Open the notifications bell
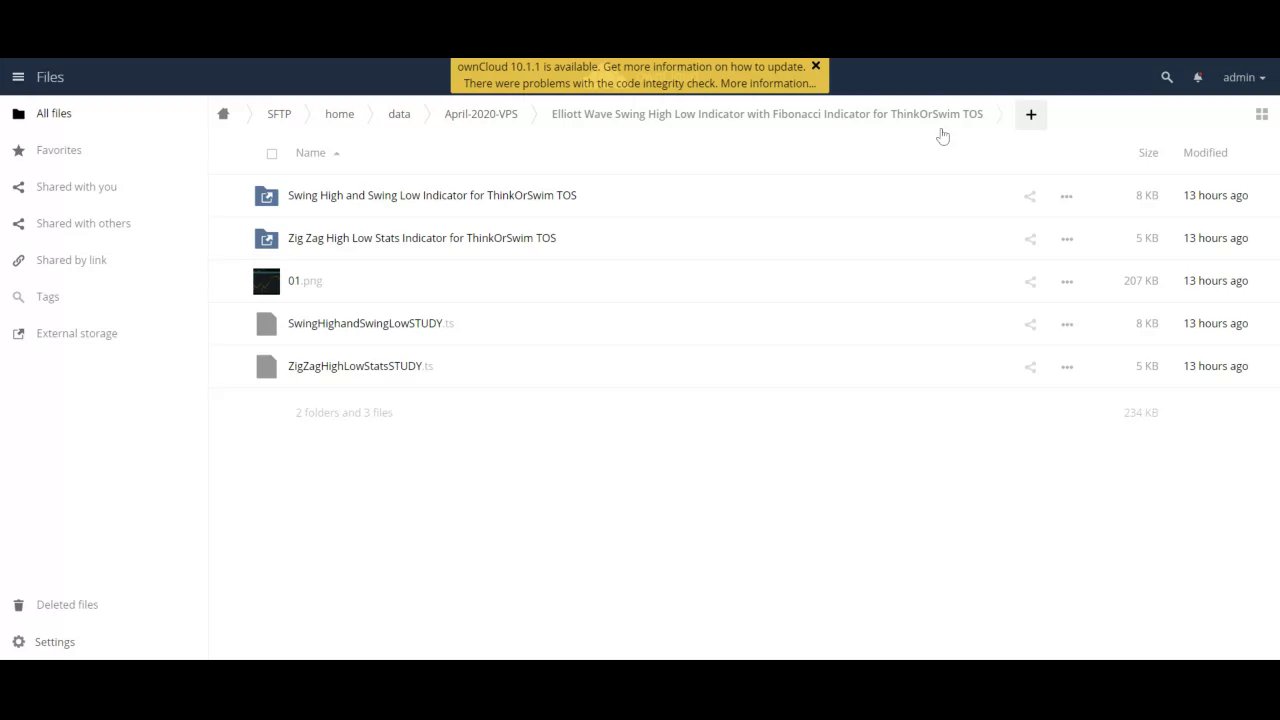This screenshot has height=720, width=1280. (x=1198, y=77)
